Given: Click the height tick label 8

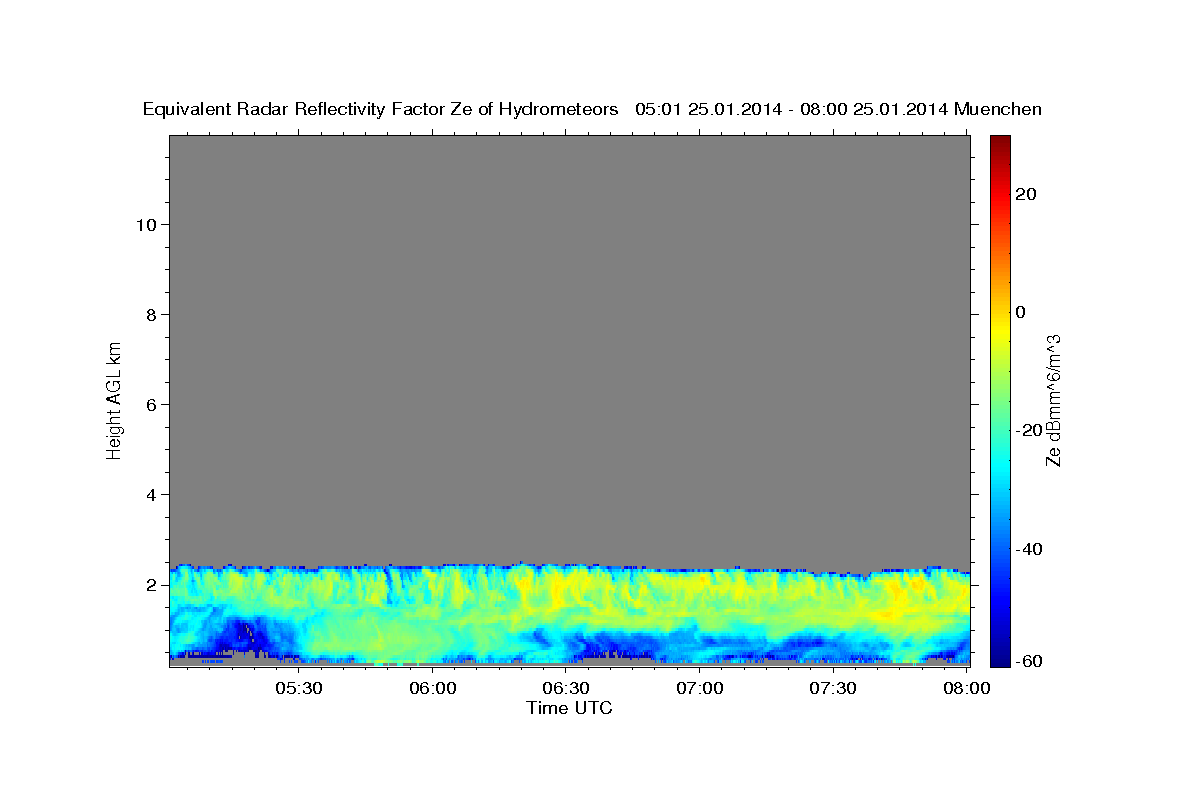Looking at the screenshot, I should point(151,314).
